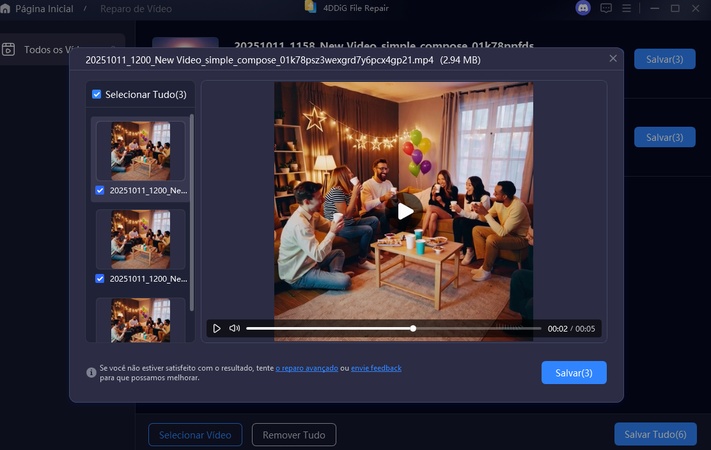Open the 'envie feedback' link
This screenshot has width=711, height=450.
(x=377, y=368)
